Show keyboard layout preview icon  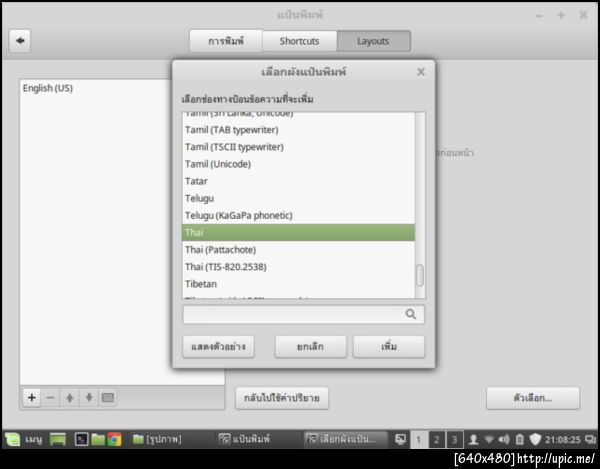coord(108,397)
